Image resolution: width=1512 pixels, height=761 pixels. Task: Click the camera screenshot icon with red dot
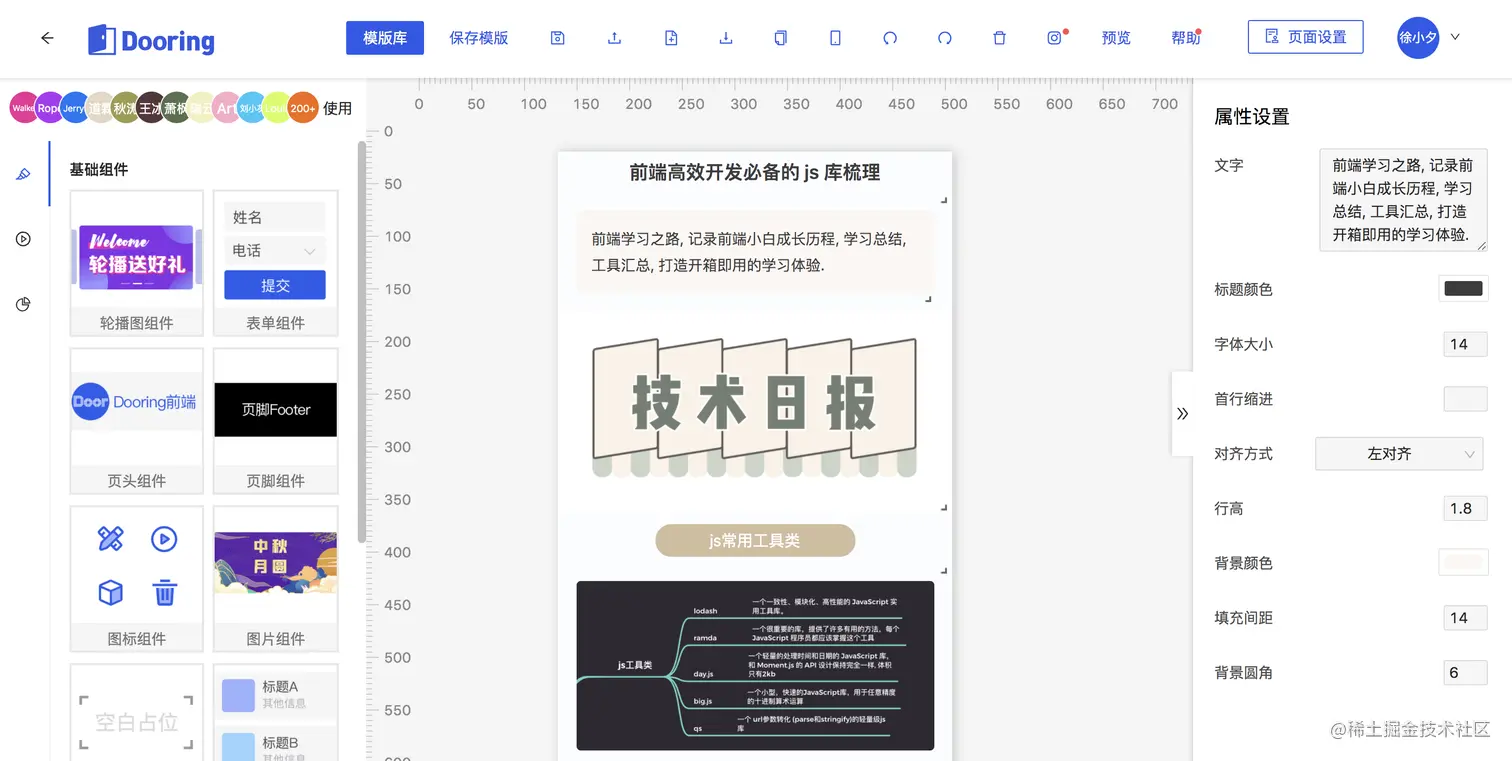coord(1054,38)
